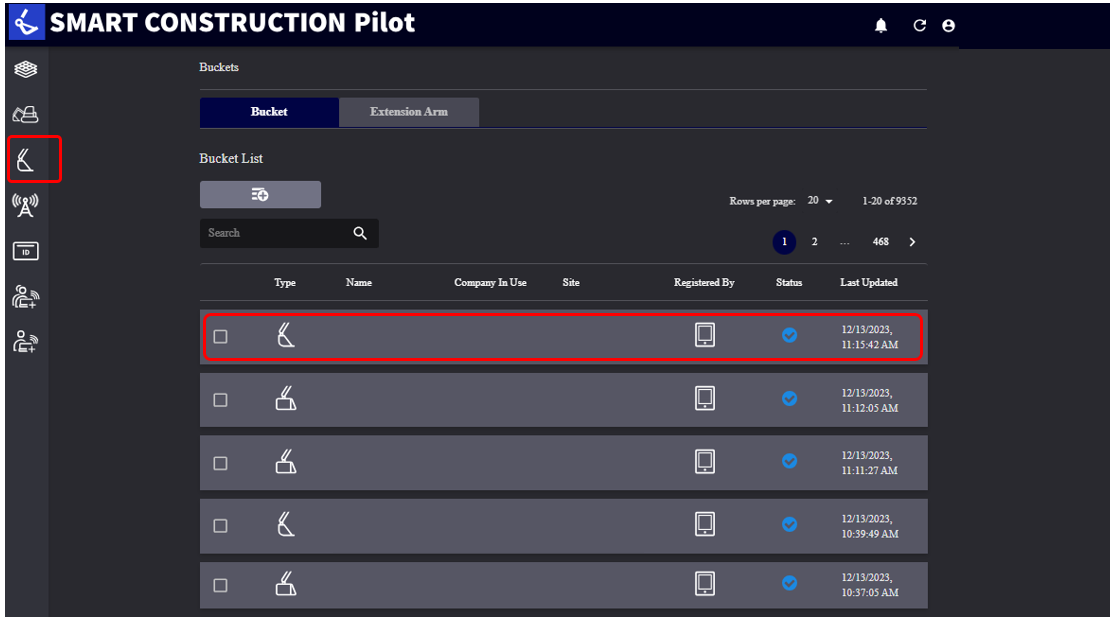Open the bucket sidebar icon
This screenshot has width=1115, height=624.
[x=26, y=159]
